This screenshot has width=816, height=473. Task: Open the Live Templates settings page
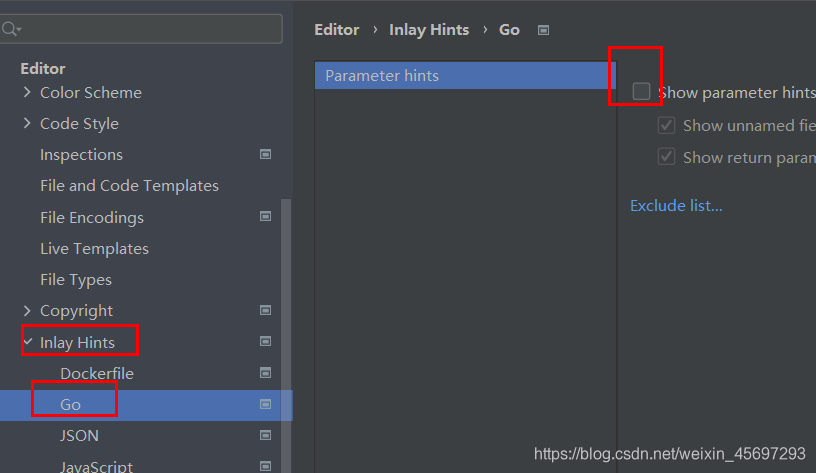point(94,249)
